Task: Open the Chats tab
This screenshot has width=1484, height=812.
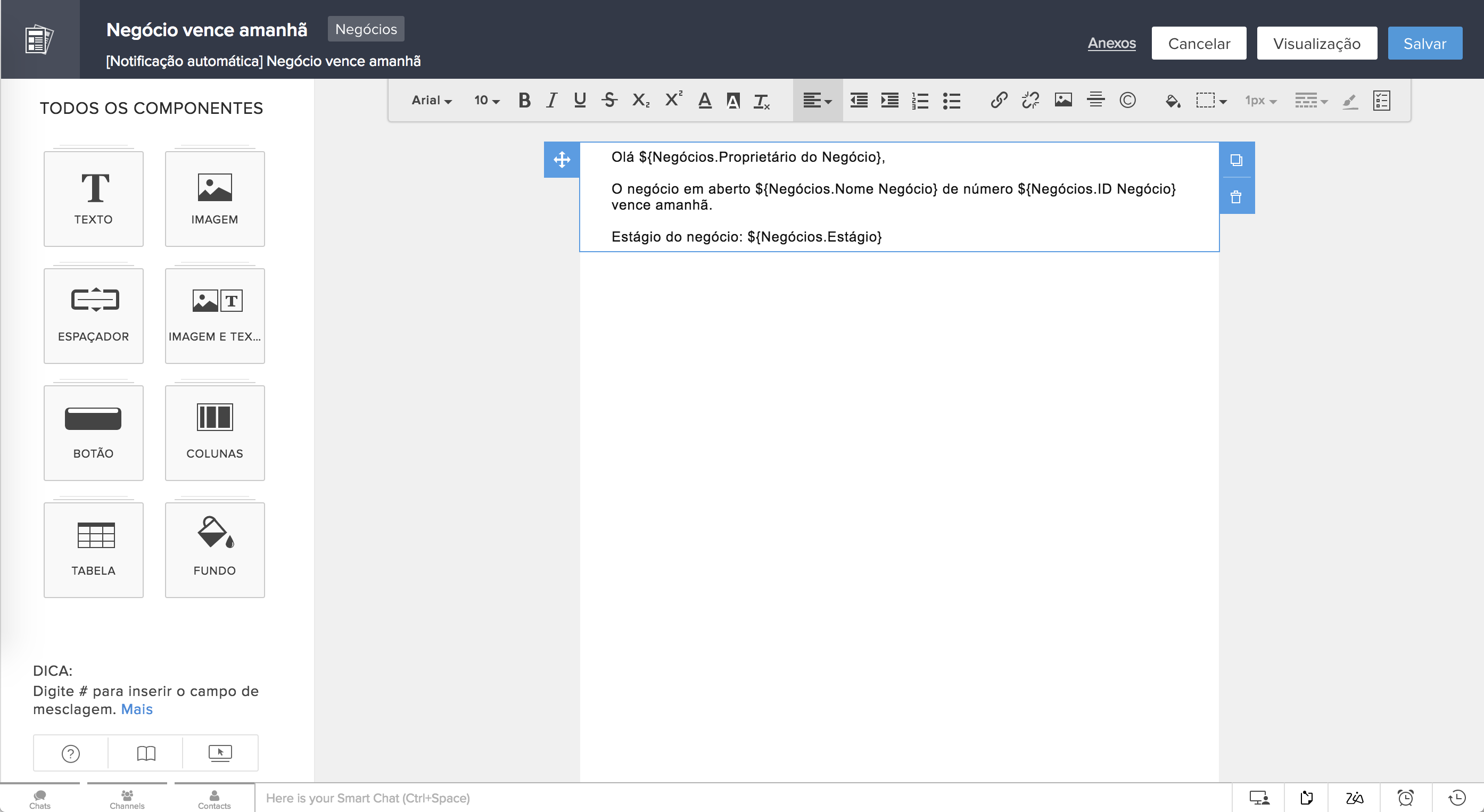Action: tap(40, 799)
